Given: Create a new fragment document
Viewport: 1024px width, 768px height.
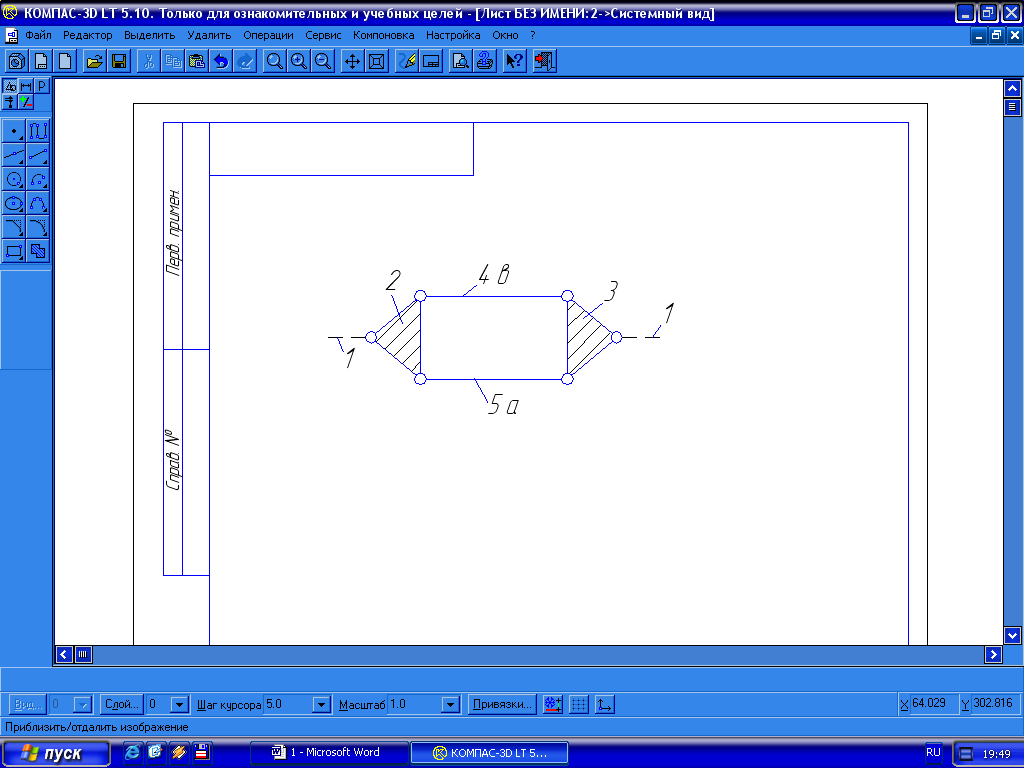Looking at the screenshot, I should (40, 61).
